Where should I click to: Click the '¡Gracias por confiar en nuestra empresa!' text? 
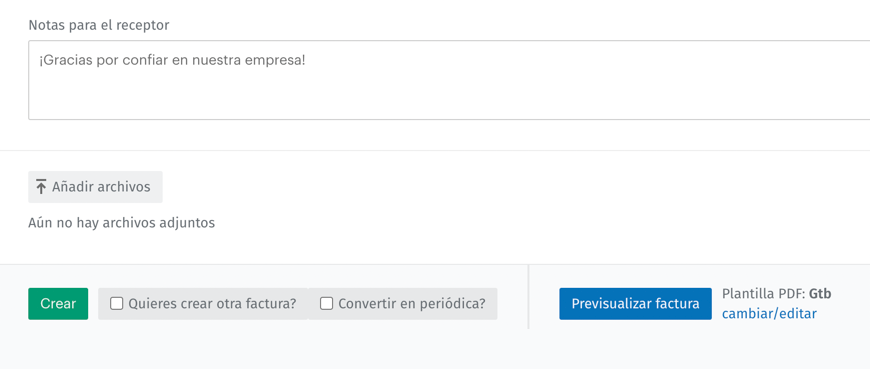[x=172, y=60]
